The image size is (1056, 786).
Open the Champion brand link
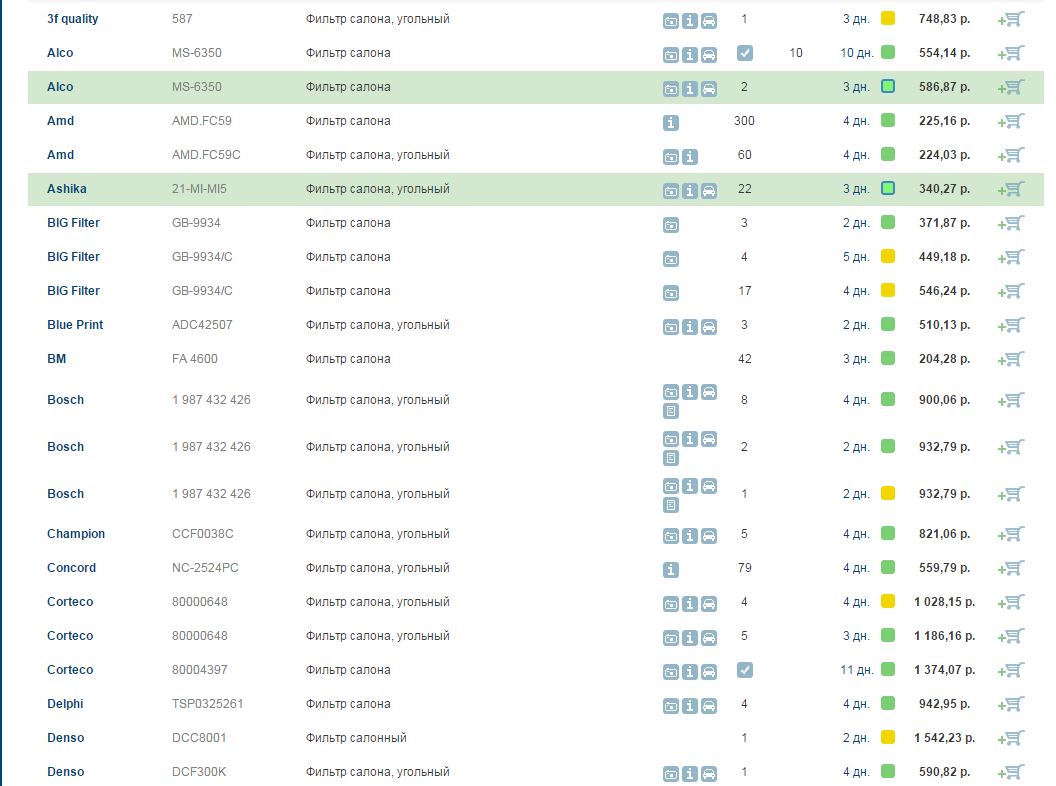point(76,534)
